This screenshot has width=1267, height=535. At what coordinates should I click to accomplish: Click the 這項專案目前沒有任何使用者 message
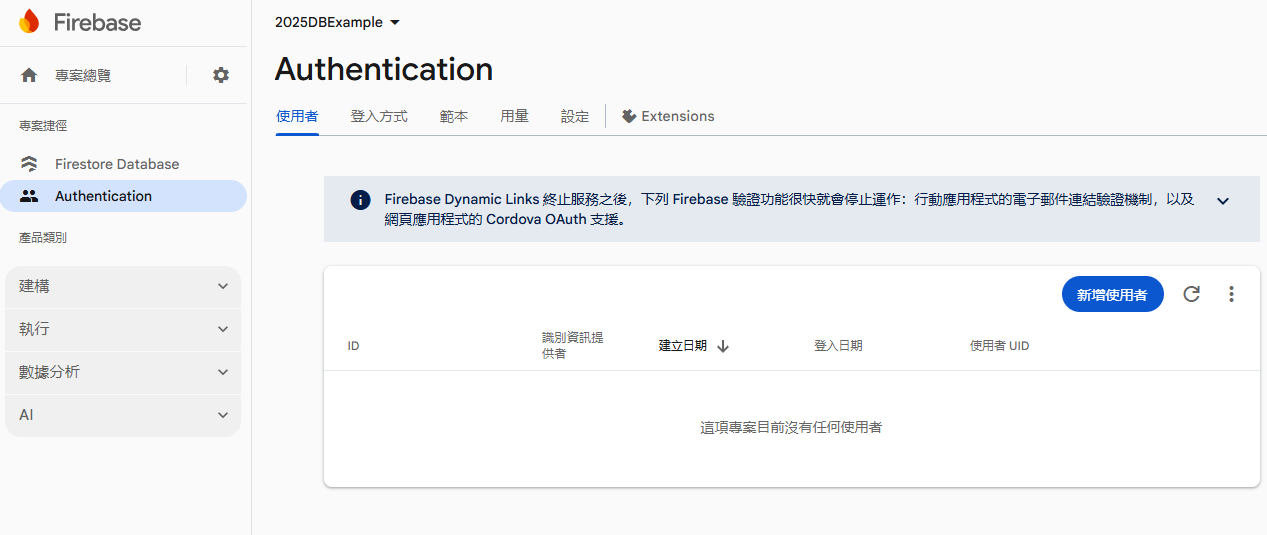791,427
